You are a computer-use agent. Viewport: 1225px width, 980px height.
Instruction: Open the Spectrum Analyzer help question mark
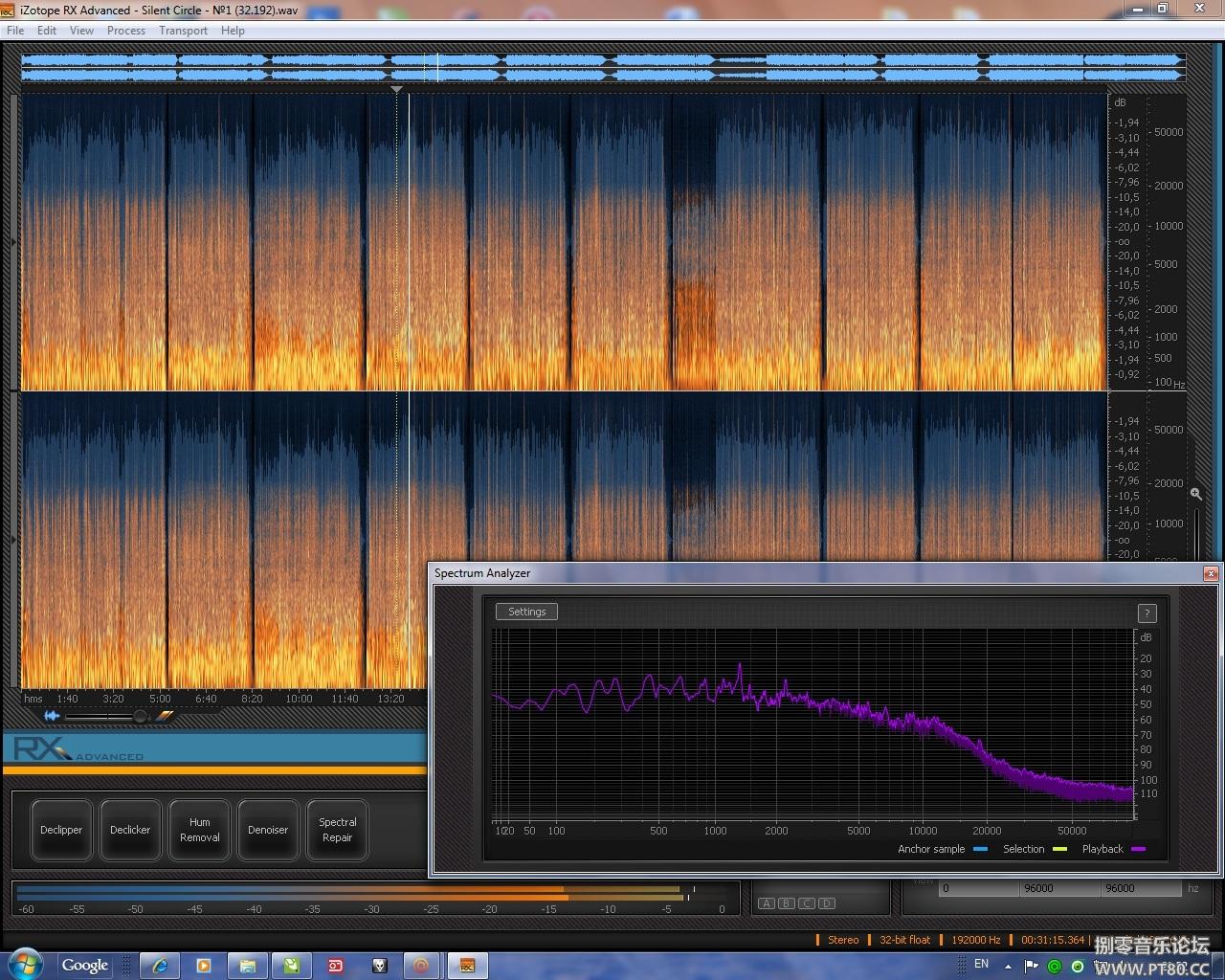[x=1147, y=613]
